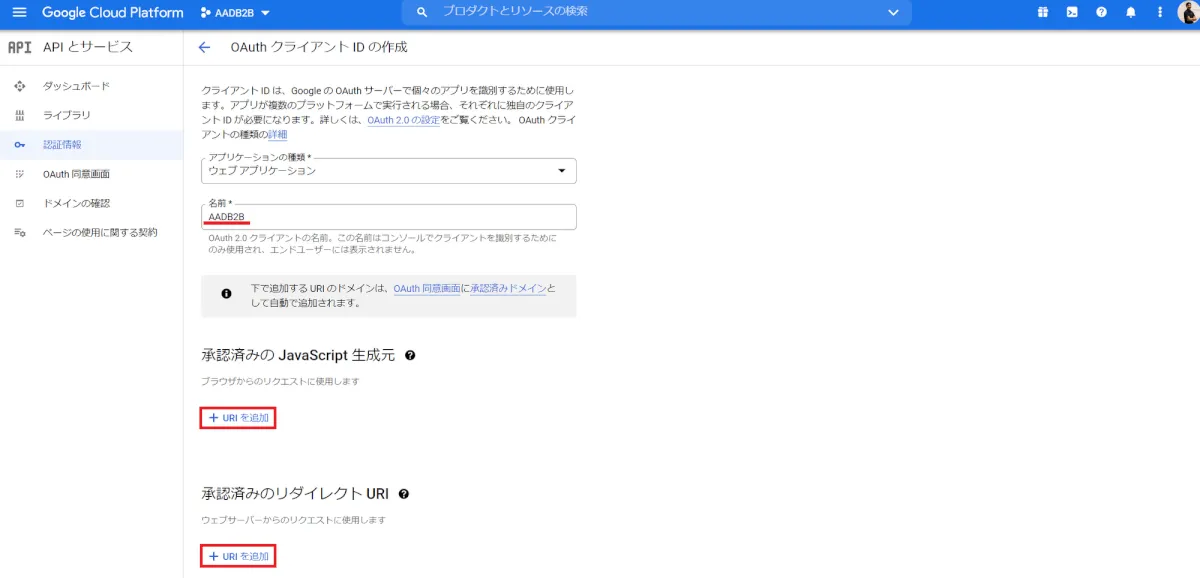
Task: Go back with the left arrow
Action: 205,47
